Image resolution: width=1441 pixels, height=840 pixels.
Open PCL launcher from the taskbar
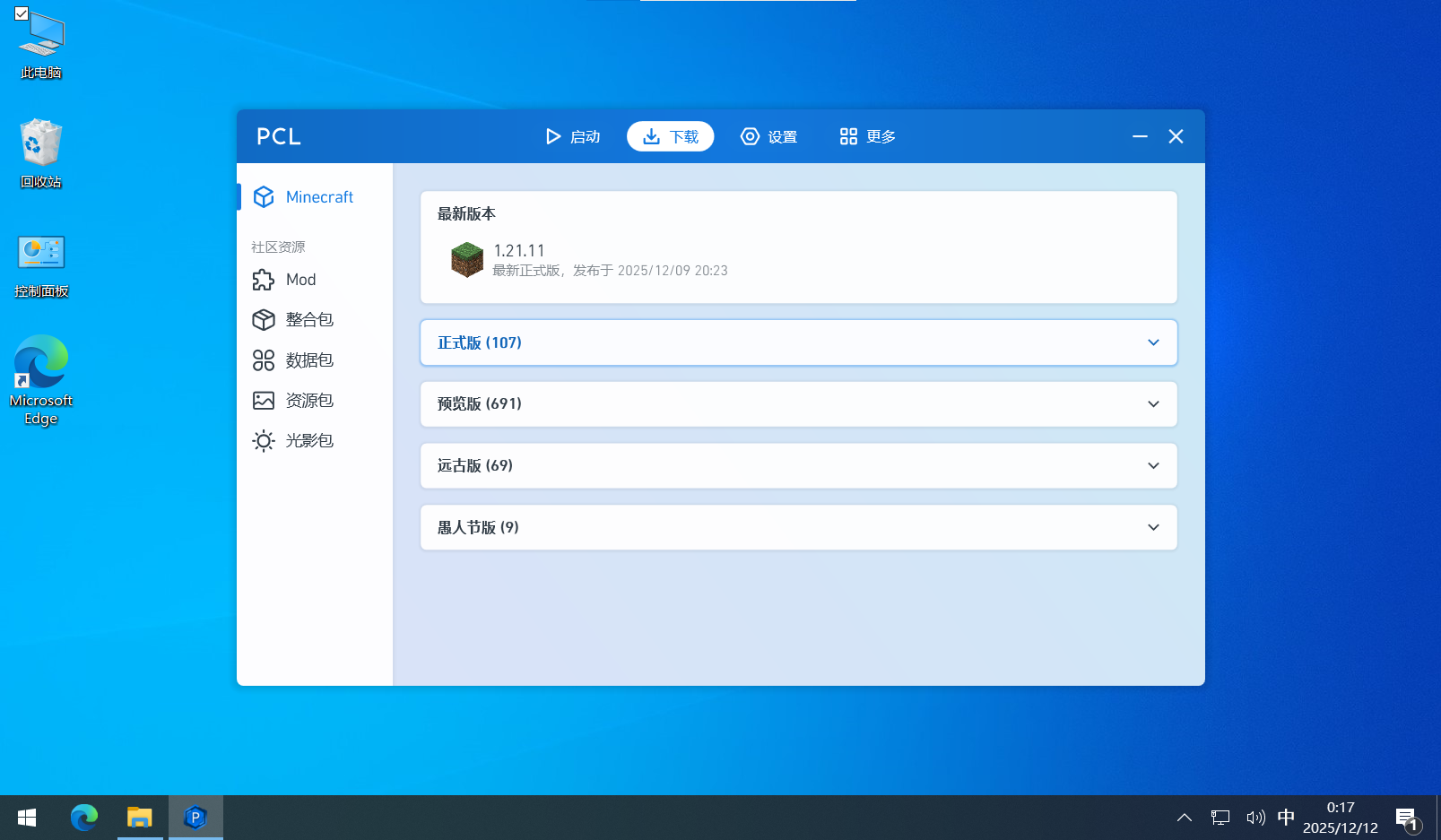click(195, 818)
